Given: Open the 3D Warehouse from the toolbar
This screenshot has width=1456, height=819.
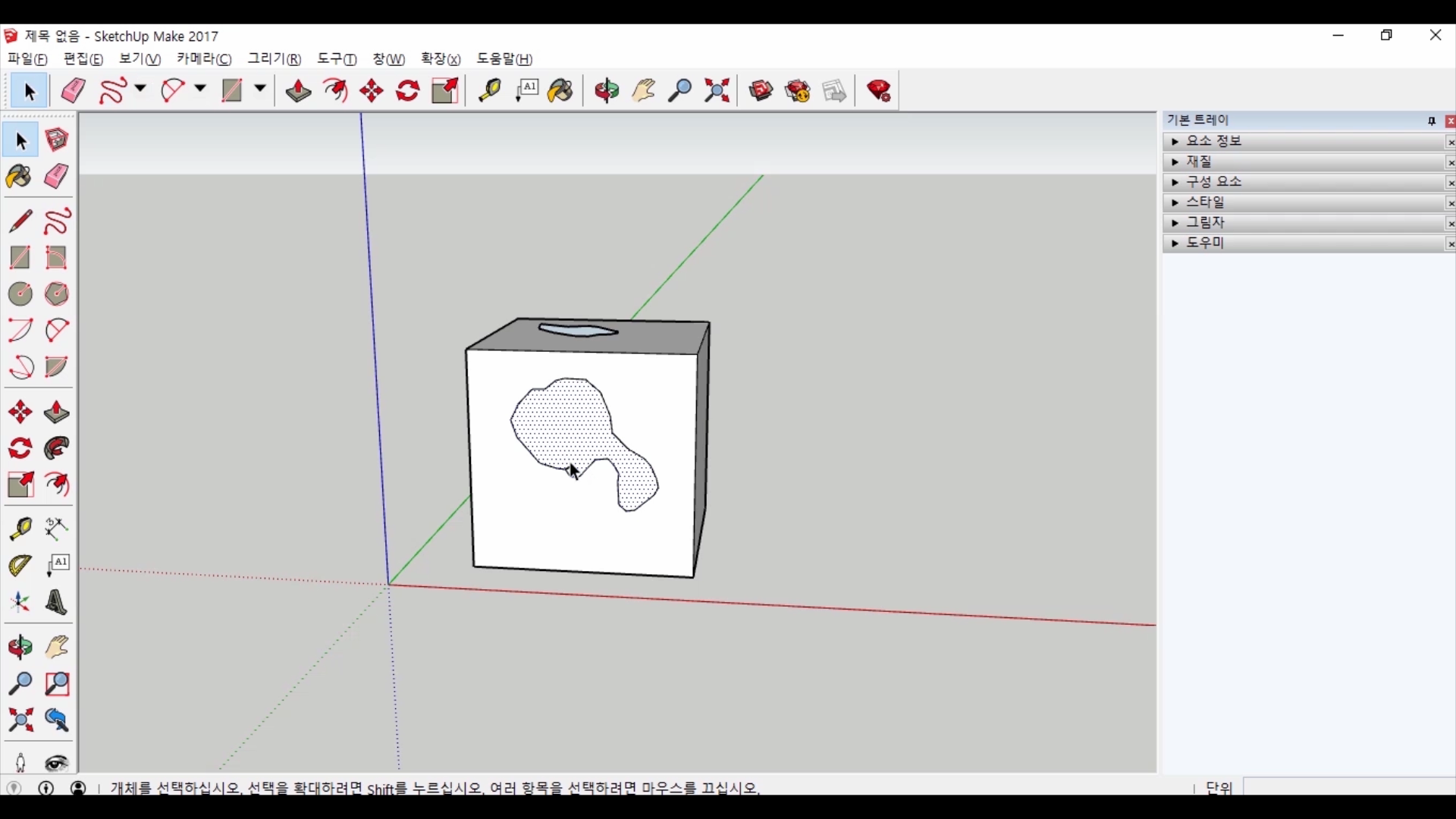Looking at the screenshot, I should (761, 91).
